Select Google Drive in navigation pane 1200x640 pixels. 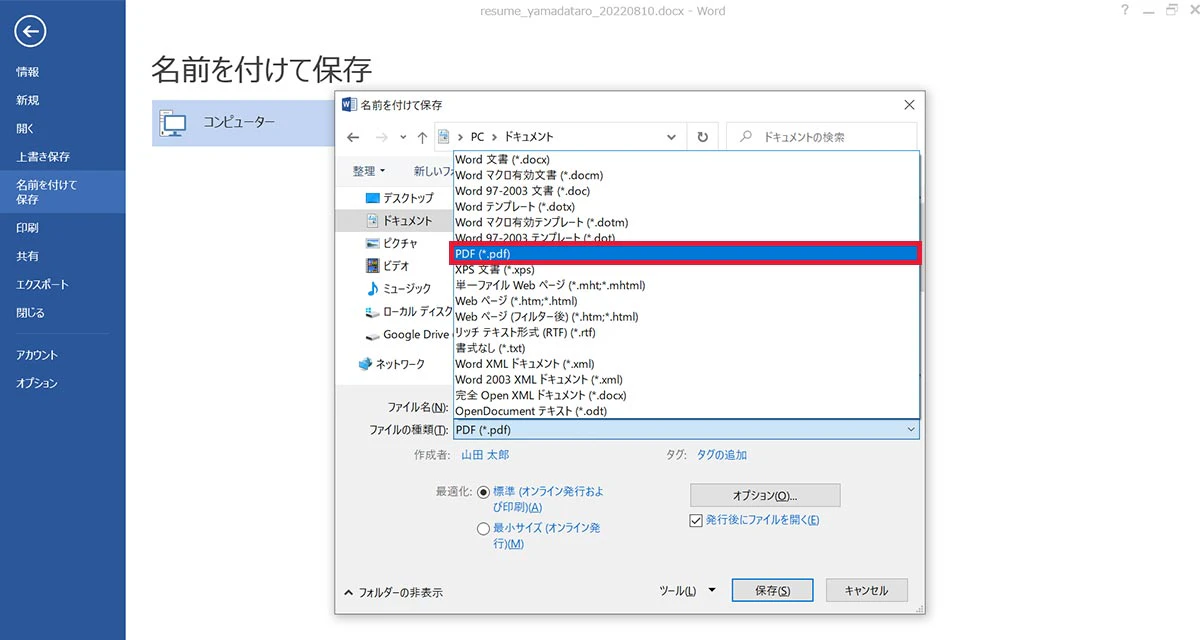coord(407,335)
